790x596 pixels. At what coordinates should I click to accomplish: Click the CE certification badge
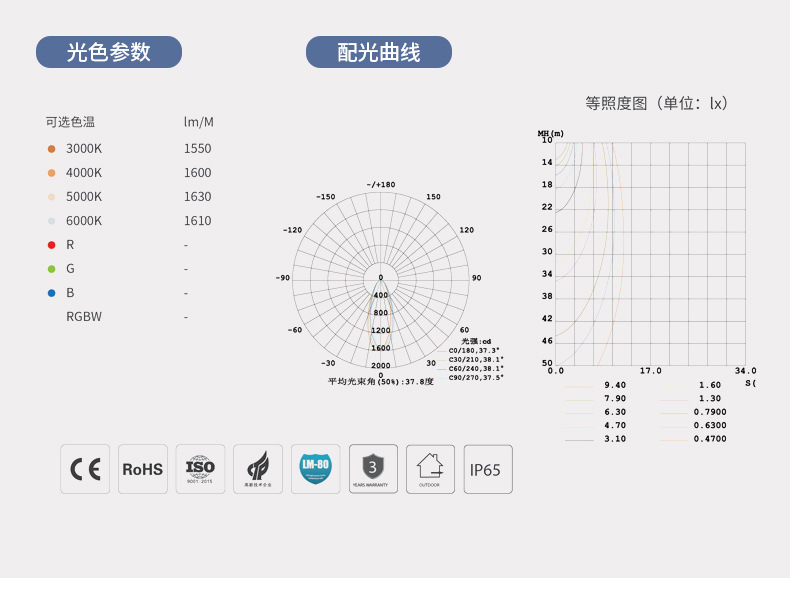click(85, 469)
